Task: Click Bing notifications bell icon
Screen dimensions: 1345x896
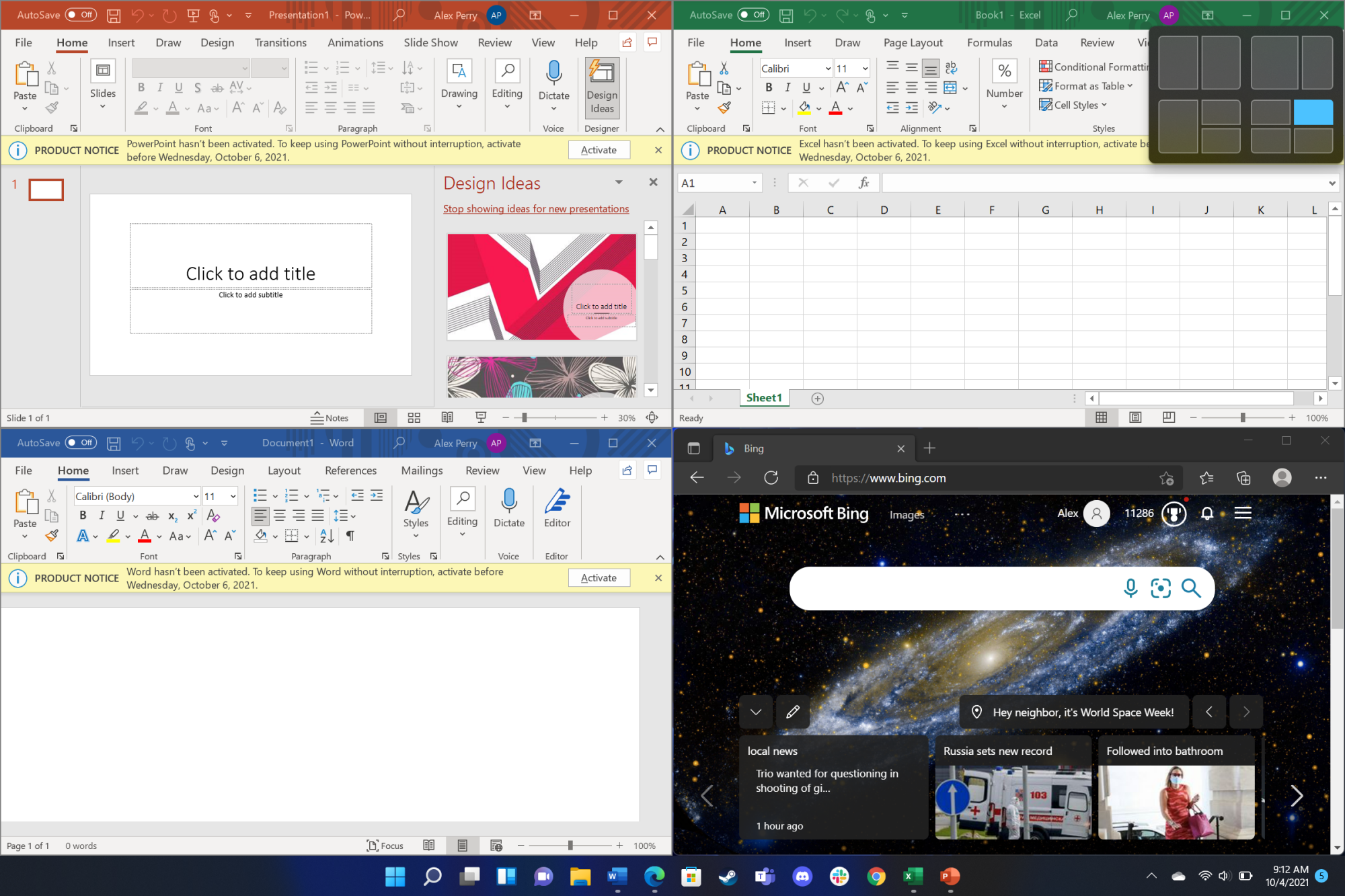Action: click(1207, 514)
